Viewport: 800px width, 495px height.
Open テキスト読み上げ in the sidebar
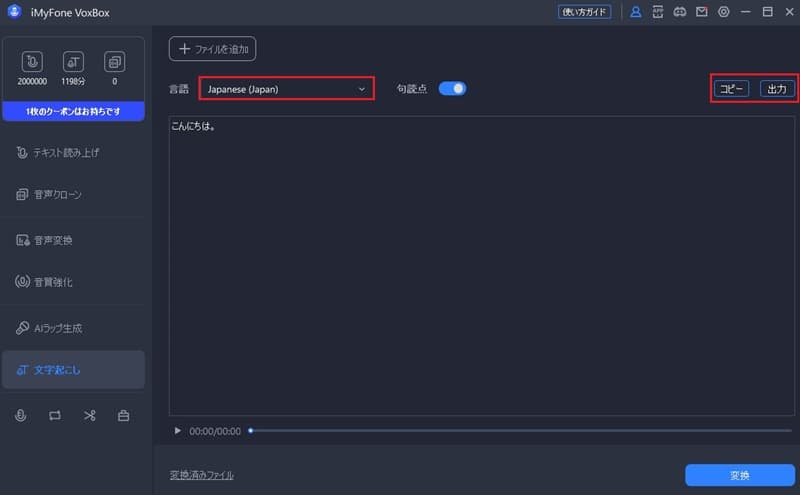point(73,153)
